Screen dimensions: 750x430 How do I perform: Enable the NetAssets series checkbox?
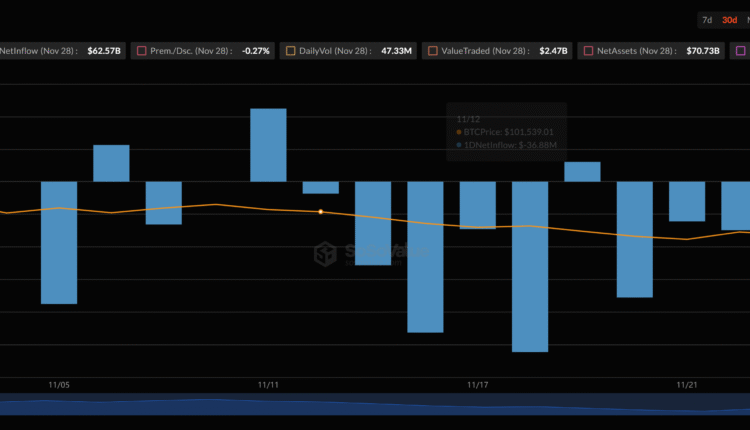point(588,50)
